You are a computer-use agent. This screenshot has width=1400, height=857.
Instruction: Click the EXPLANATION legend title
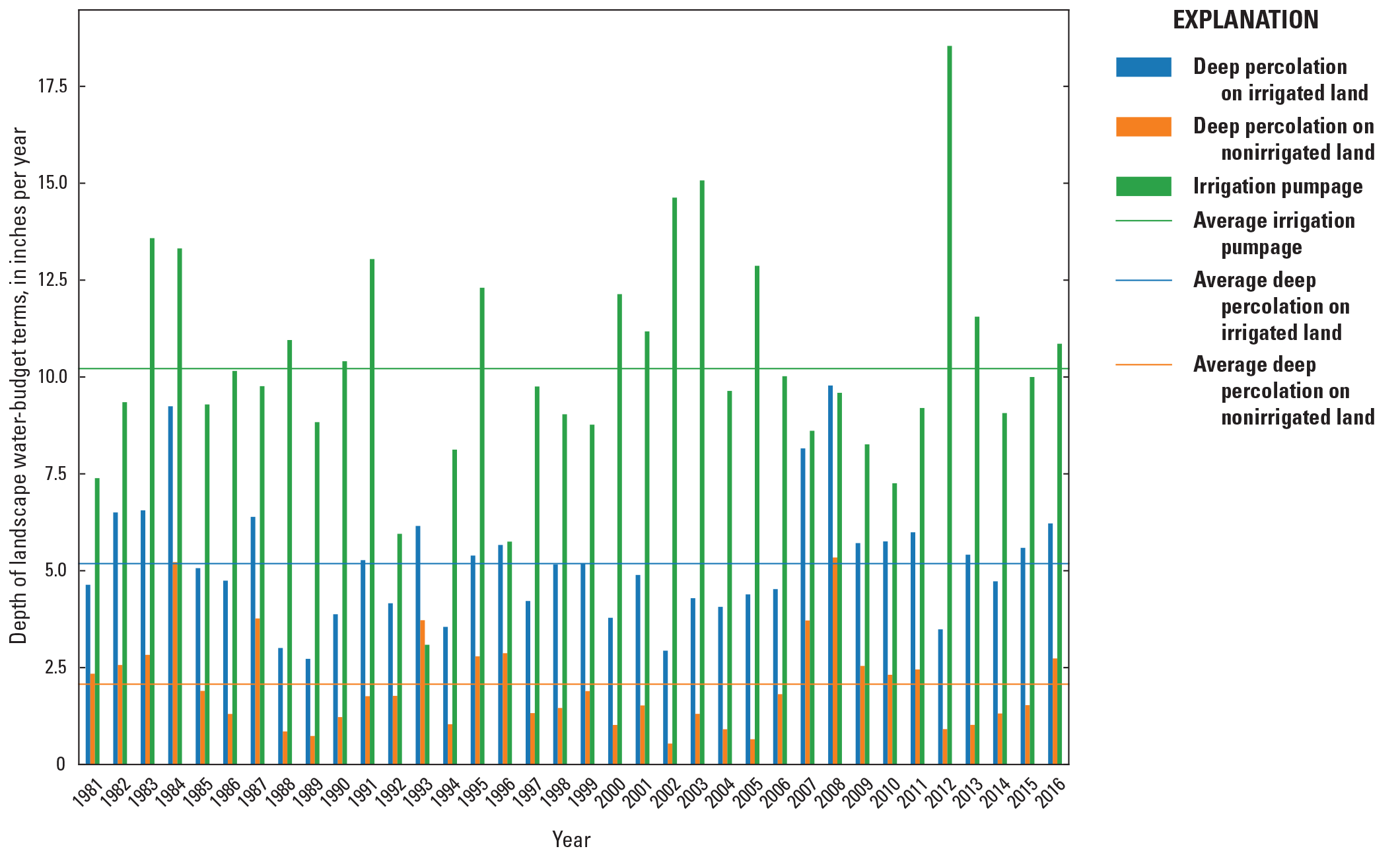[1245, 20]
